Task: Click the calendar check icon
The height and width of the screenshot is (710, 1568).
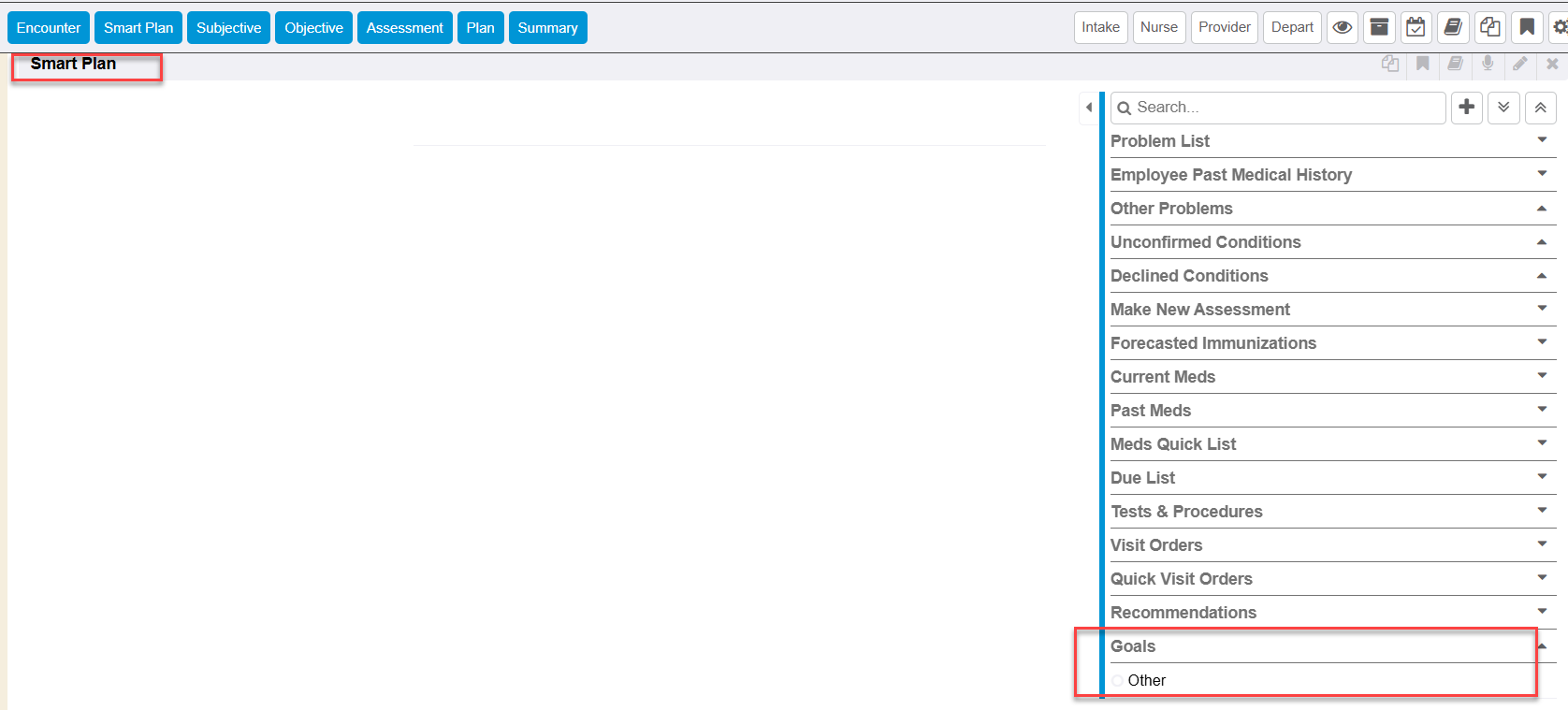Action: (x=1416, y=27)
